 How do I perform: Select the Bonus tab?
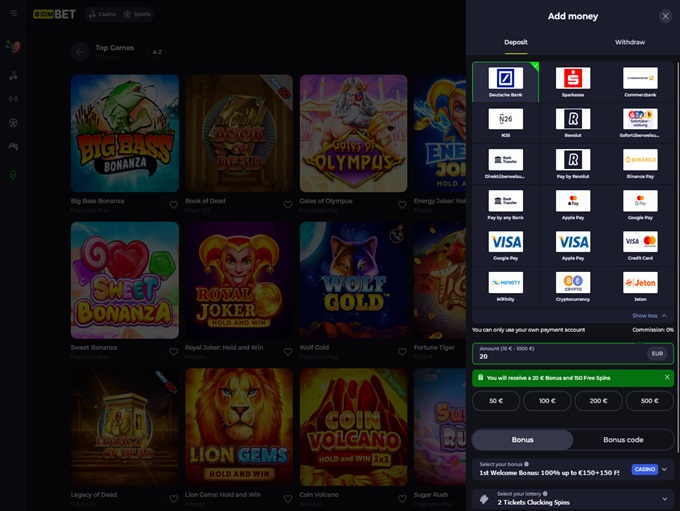pos(523,440)
